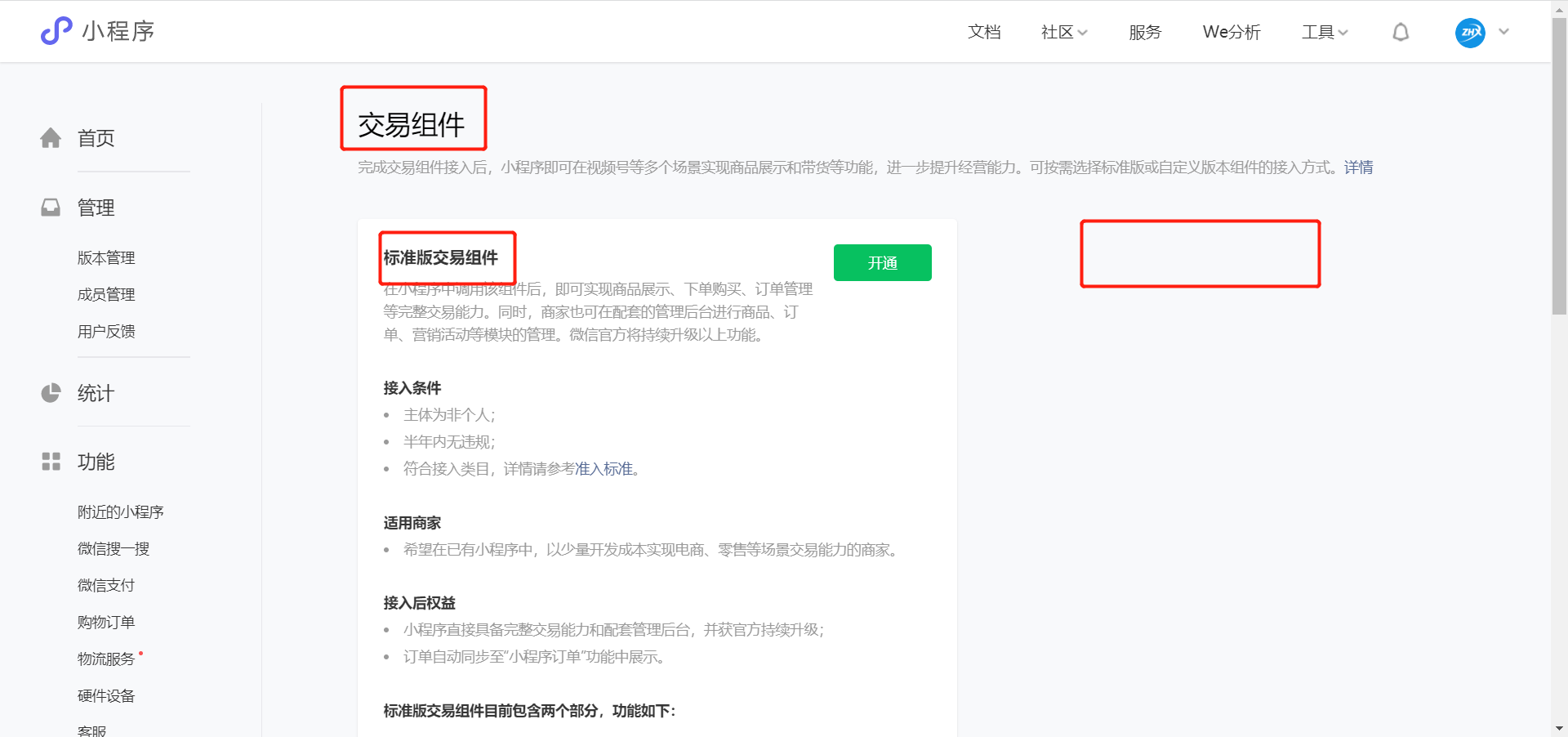This screenshot has width=1568, height=737.
Task: Expand the 社区 dropdown menu
Action: click(x=1064, y=32)
